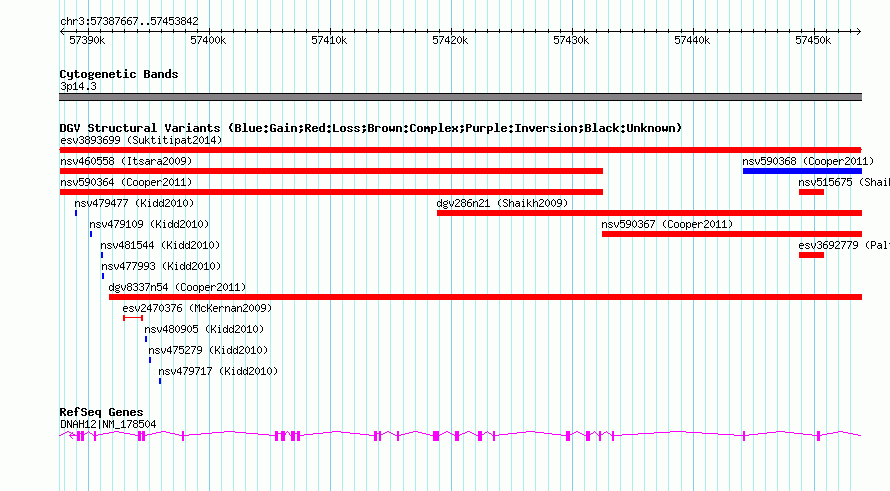
Task: Click the blue nsv480905 marker
Action: 146,339
